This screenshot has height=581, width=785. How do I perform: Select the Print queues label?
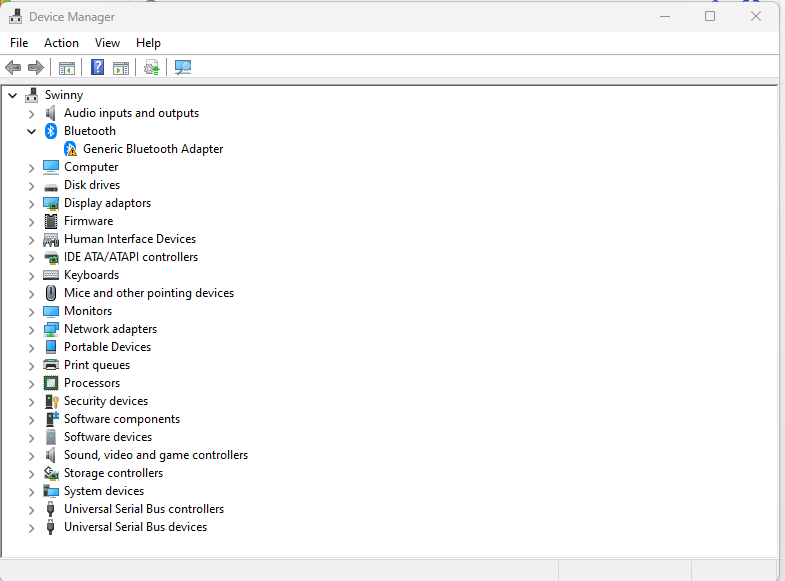pos(97,365)
